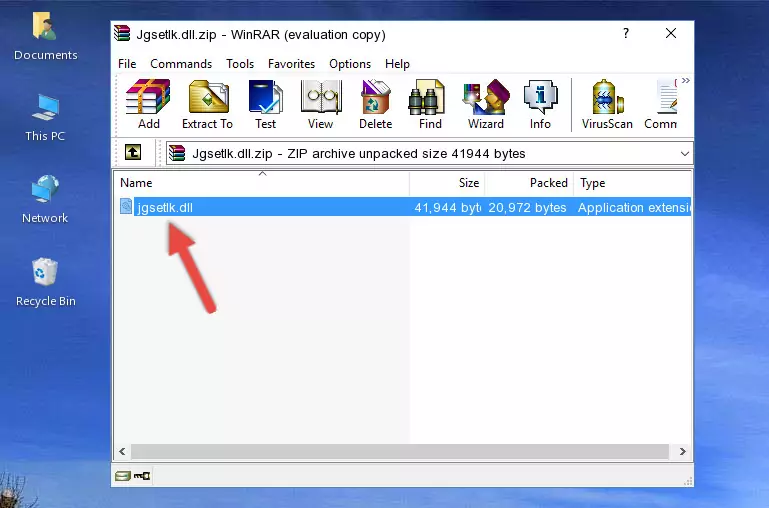Image resolution: width=769 pixels, height=508 pixels.
Task: Select the jgsetlk.dll file icon
Action: 126,206
